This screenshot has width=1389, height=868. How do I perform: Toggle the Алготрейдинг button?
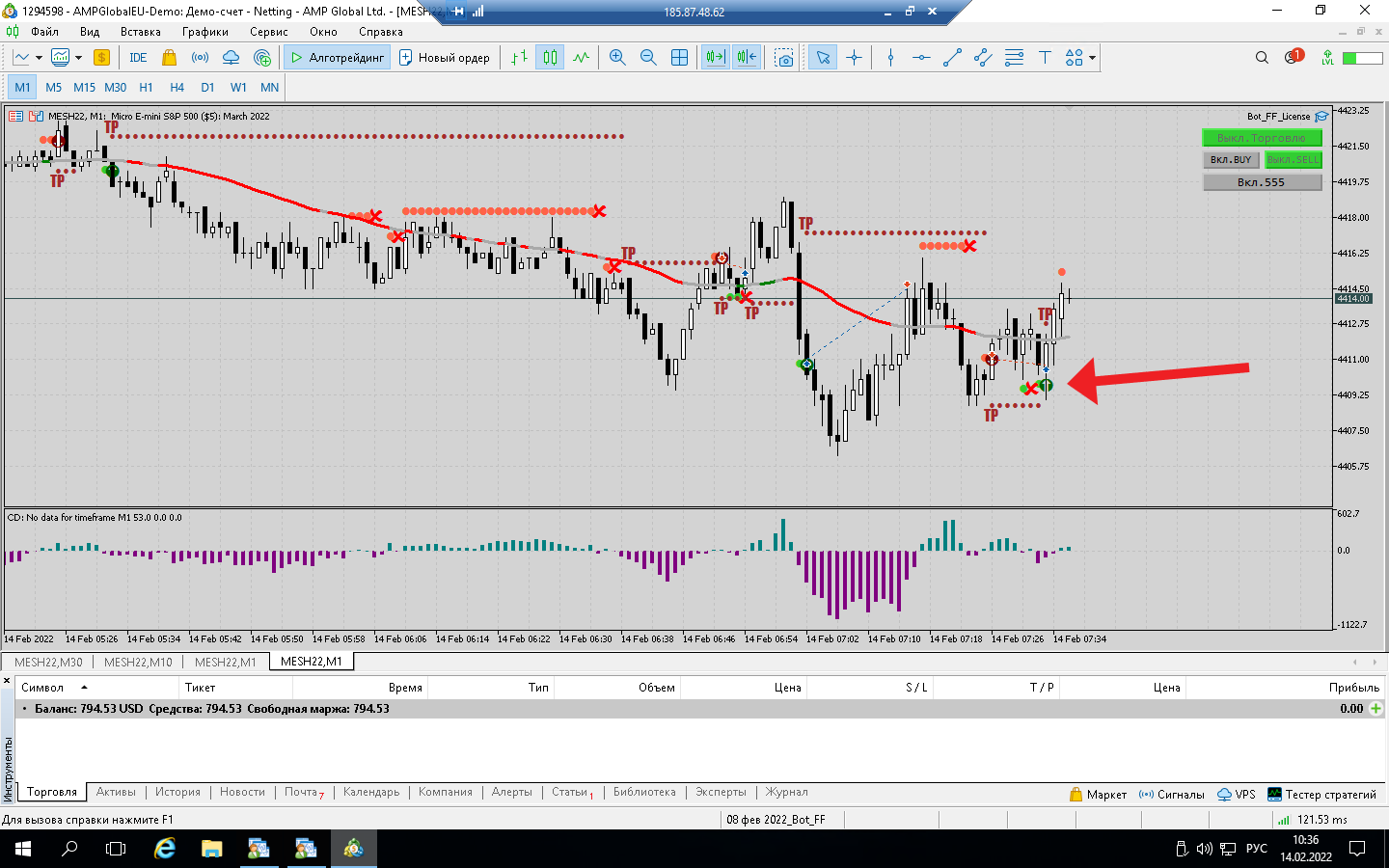[337, 58]
